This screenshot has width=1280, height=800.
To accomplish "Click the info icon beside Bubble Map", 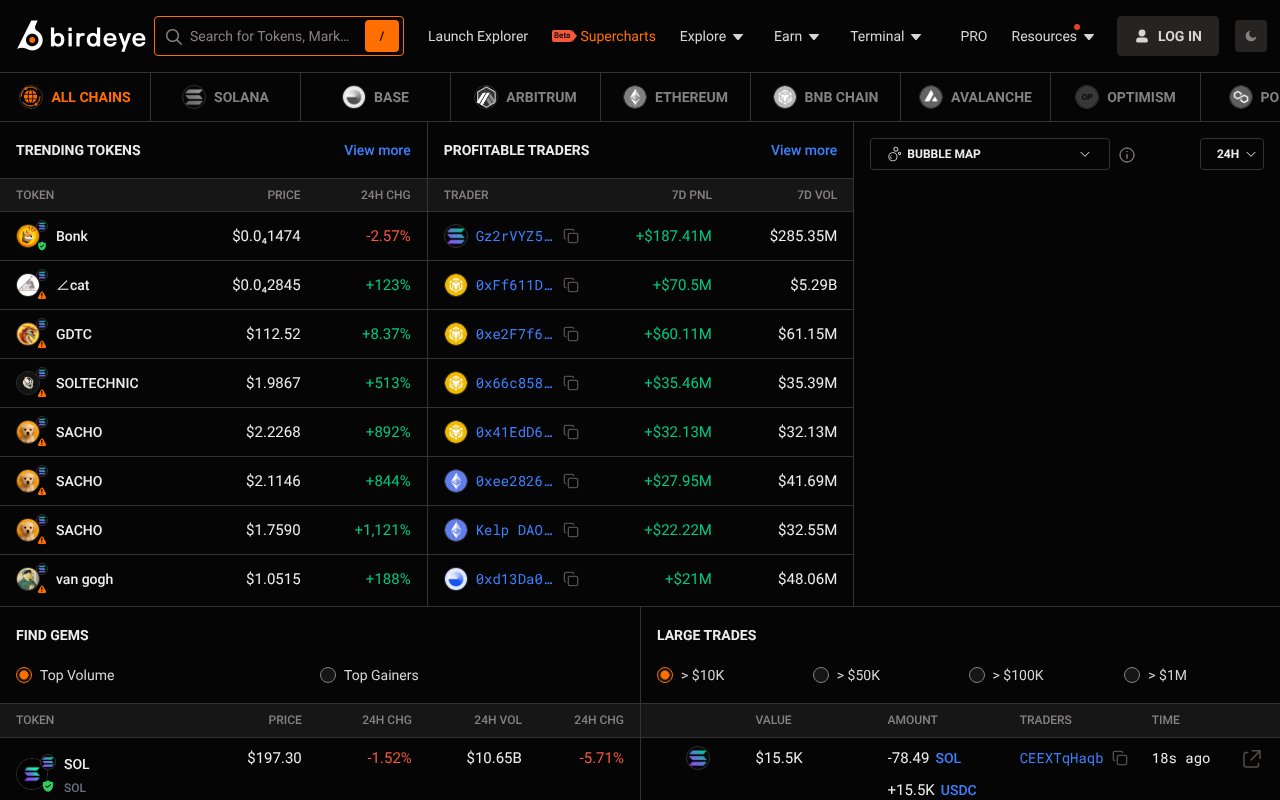I will pos(1127,155).
